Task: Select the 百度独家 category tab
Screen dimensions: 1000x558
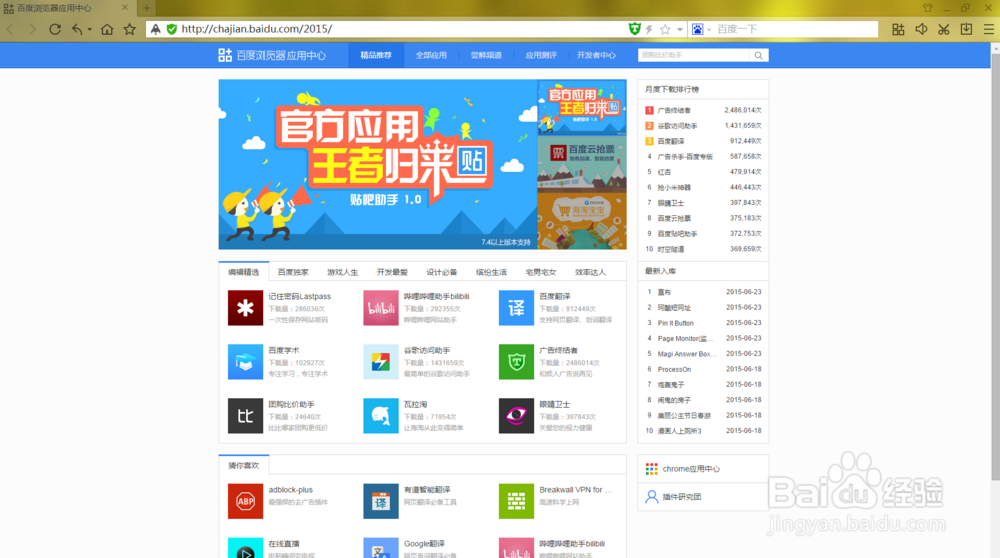Action: 293,272
